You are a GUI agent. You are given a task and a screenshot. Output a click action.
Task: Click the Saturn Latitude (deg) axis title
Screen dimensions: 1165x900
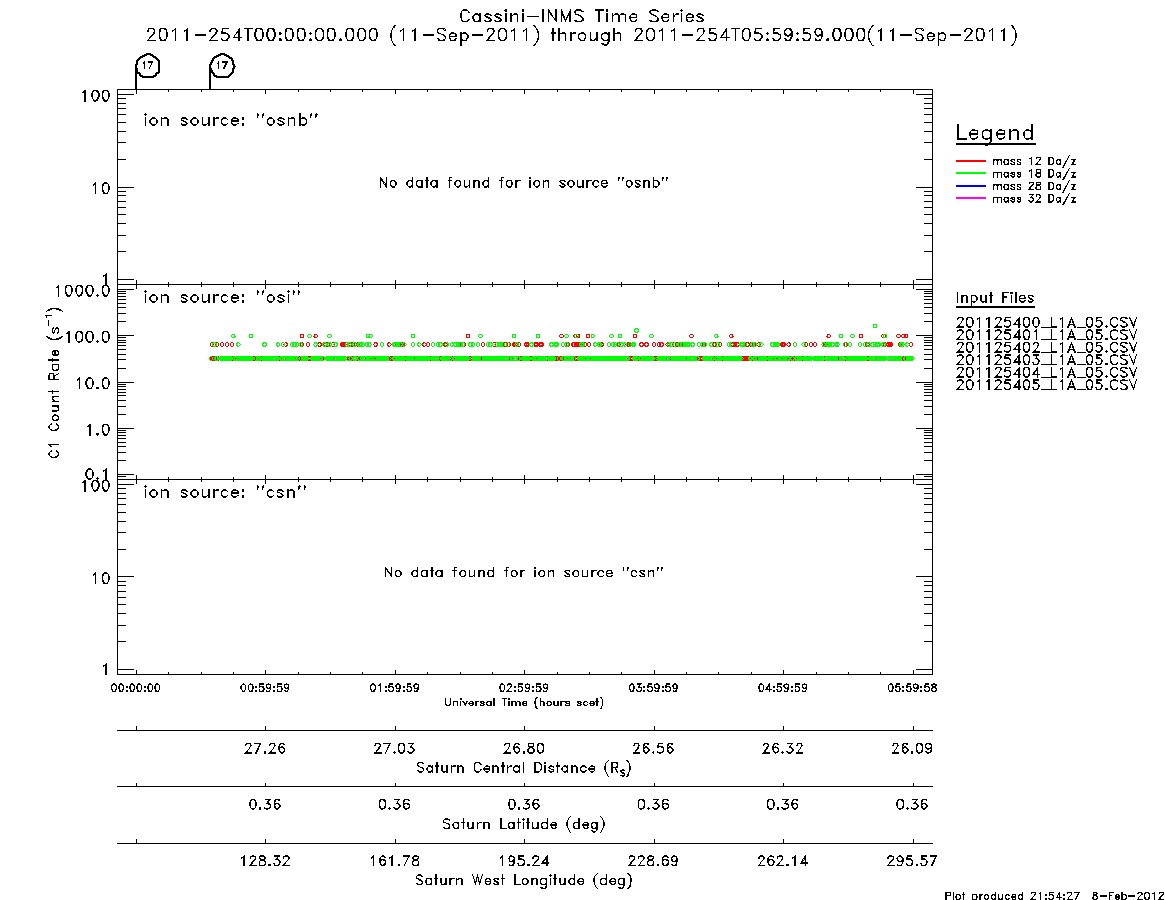(524, 824)
